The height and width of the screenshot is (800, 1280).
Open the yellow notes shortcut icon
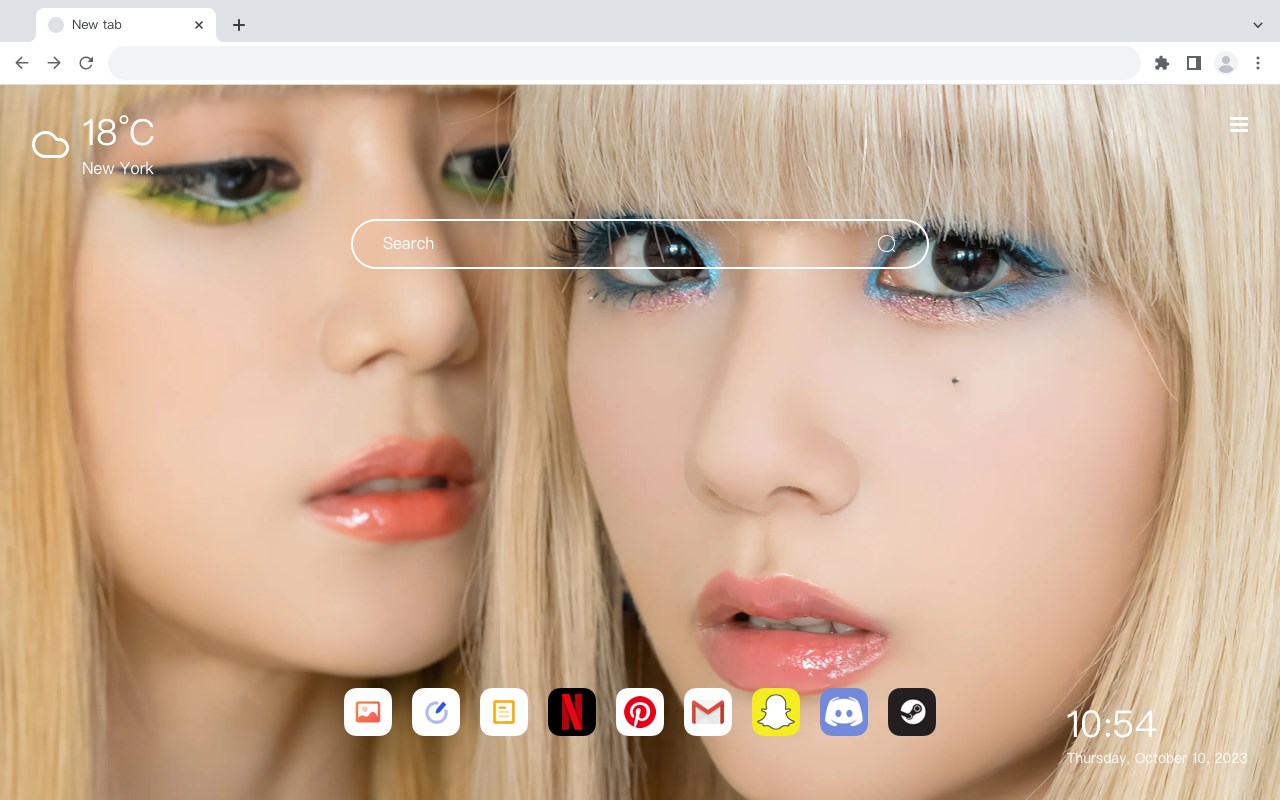504,712
